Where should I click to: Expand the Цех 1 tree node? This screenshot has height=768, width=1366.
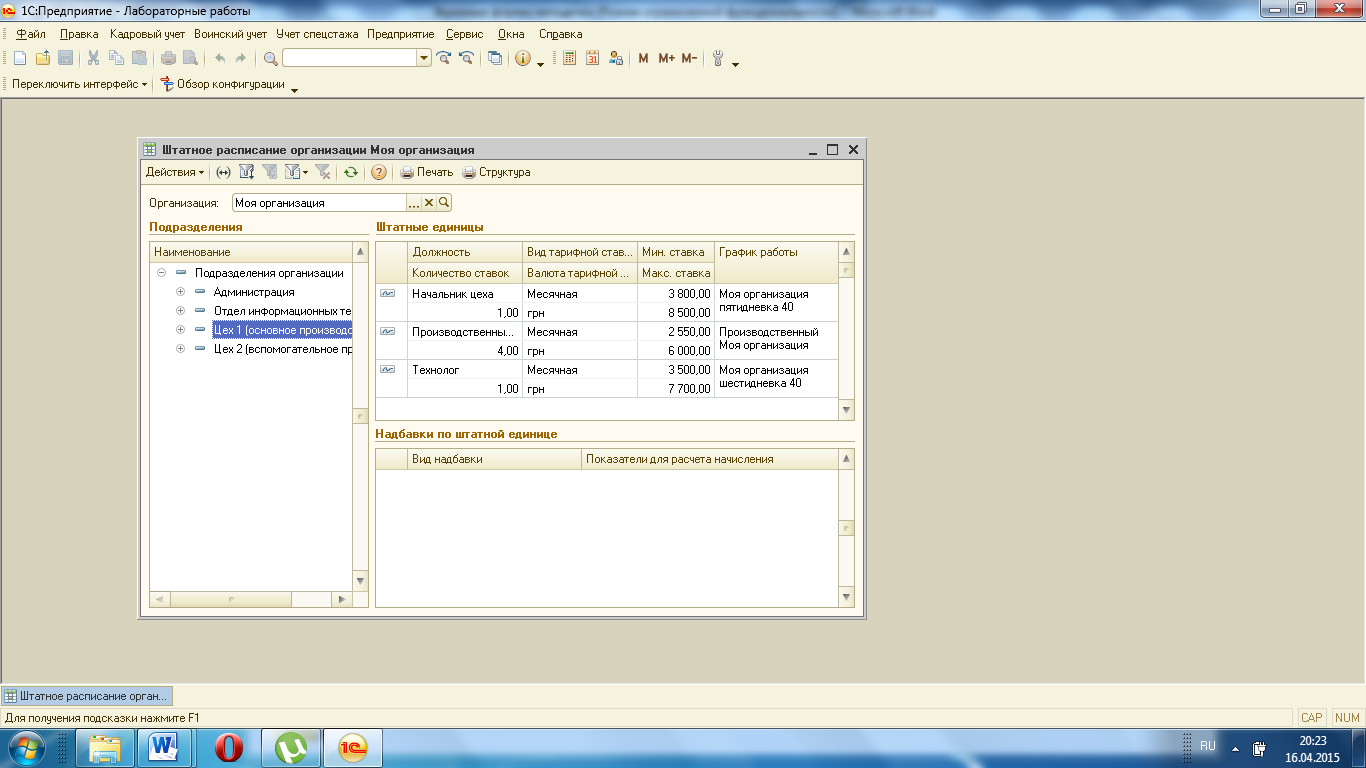tap(181, 330)
